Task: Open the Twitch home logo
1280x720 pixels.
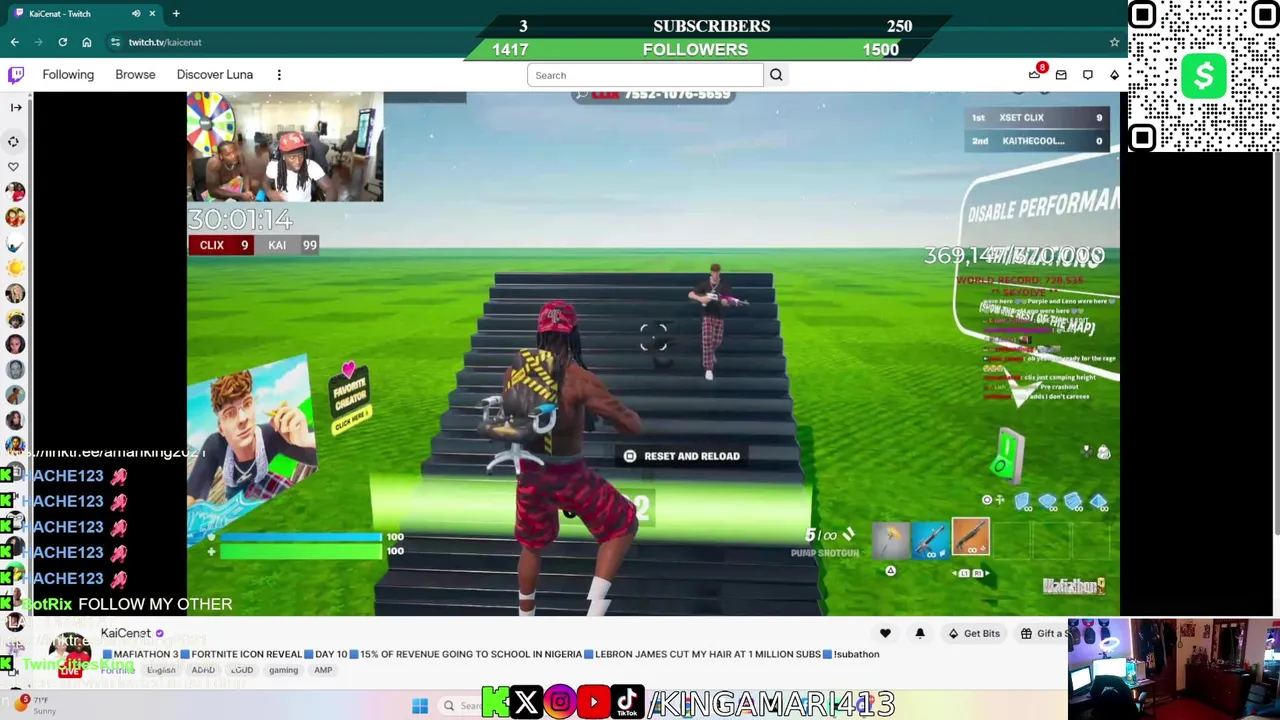Action: coord(16,75)
